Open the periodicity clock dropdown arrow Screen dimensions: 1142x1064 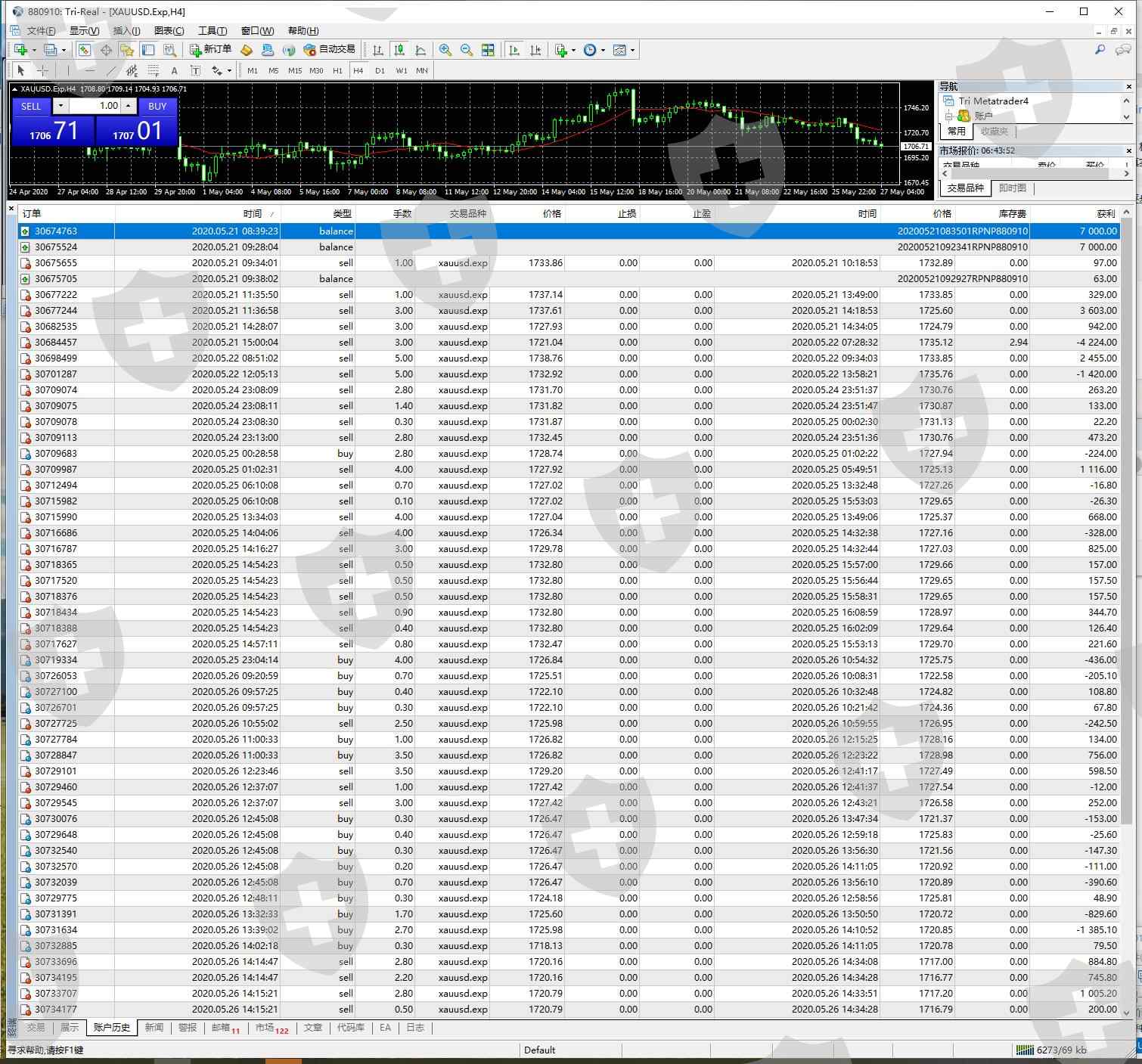coord(603,51)
